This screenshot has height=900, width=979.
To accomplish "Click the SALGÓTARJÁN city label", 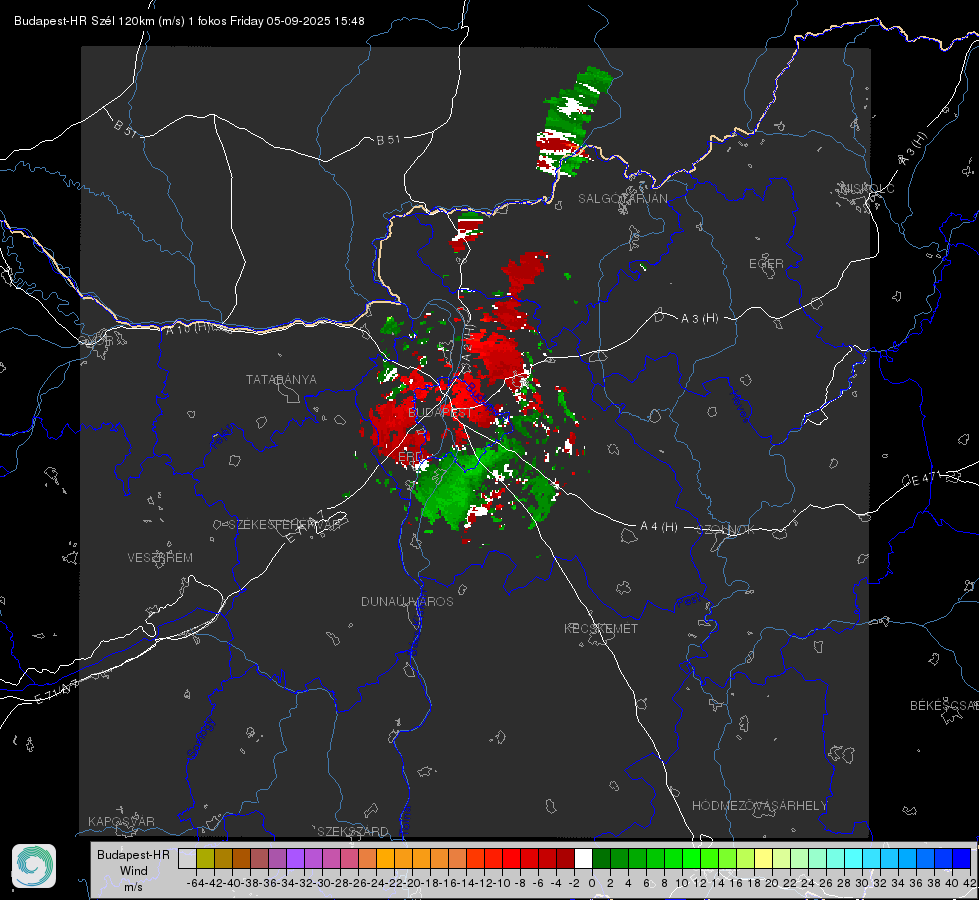I will click(622, 199).
